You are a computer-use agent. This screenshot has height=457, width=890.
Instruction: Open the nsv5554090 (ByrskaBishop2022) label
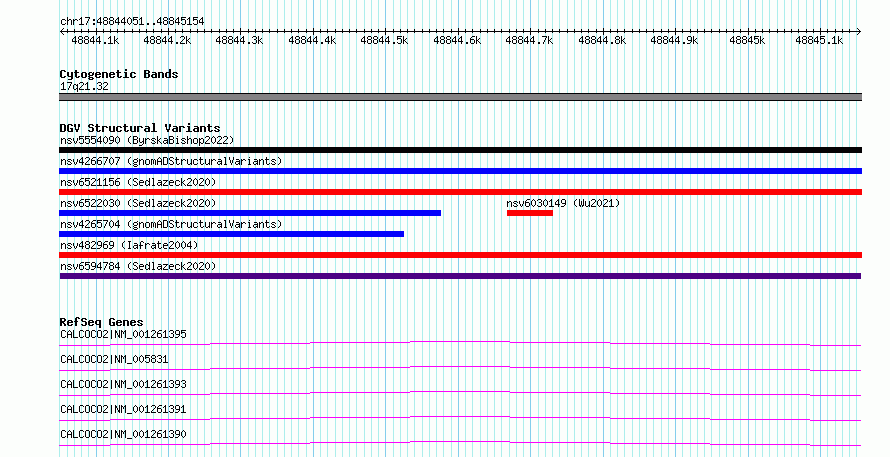click(x=147, y=140)
